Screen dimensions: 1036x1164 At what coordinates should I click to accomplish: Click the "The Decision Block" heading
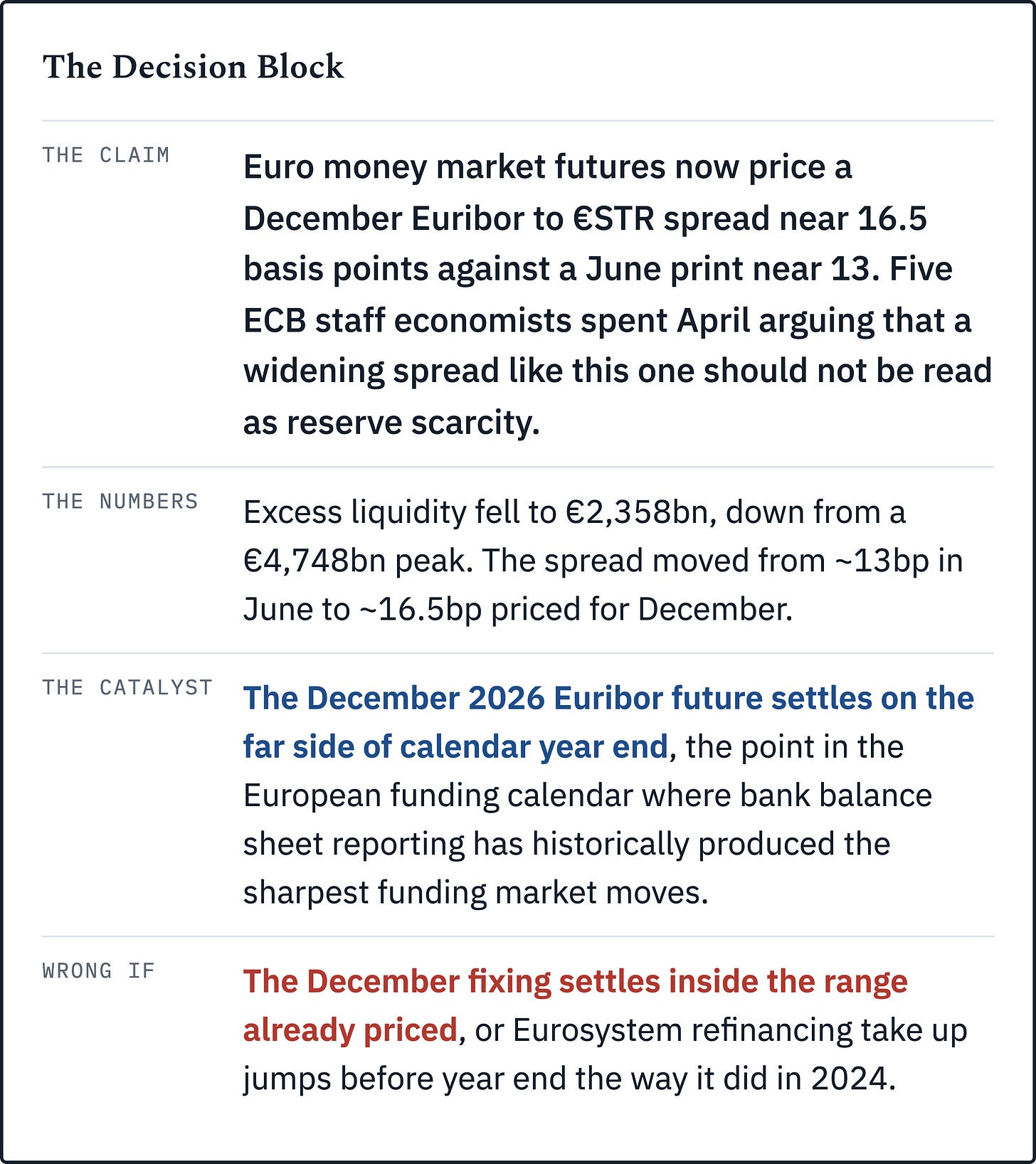pos(193,67)
